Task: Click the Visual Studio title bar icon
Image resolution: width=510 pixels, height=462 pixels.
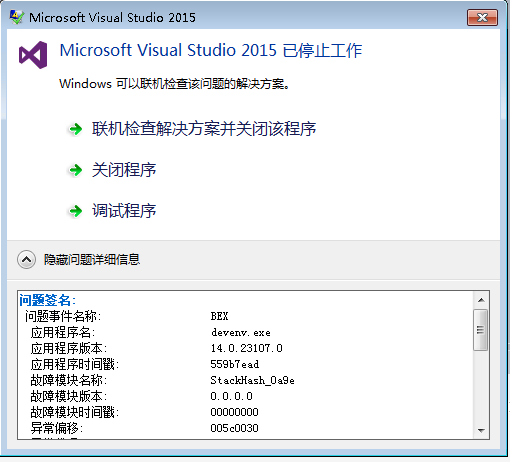Action: point(16,17)
